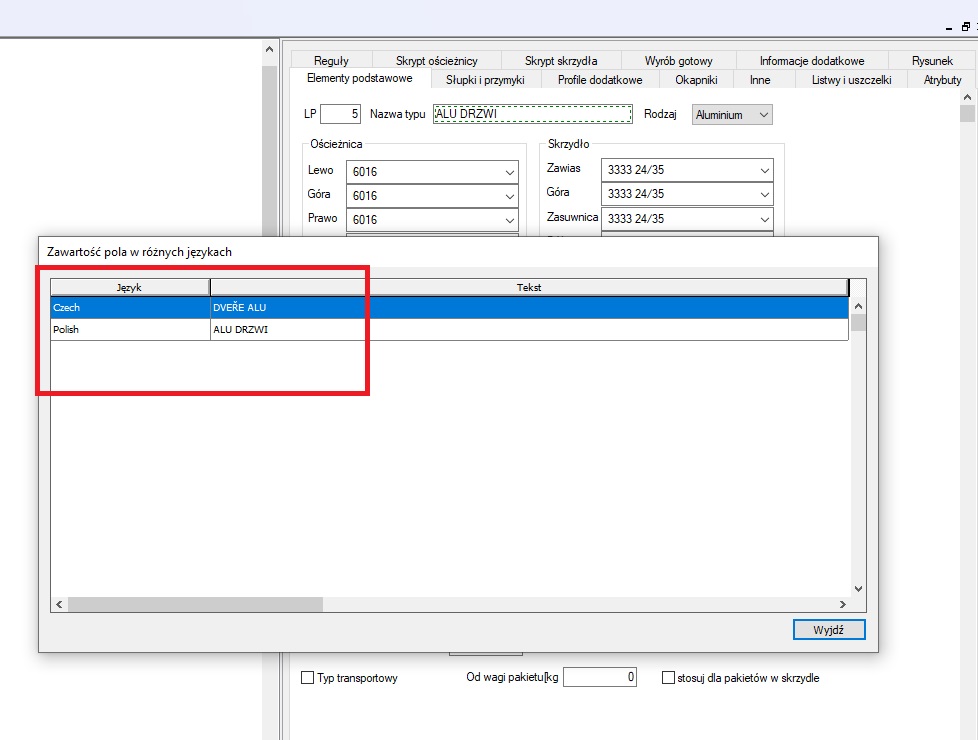
Task: Open Informacje dodatkowe tab
Action: 811,61
